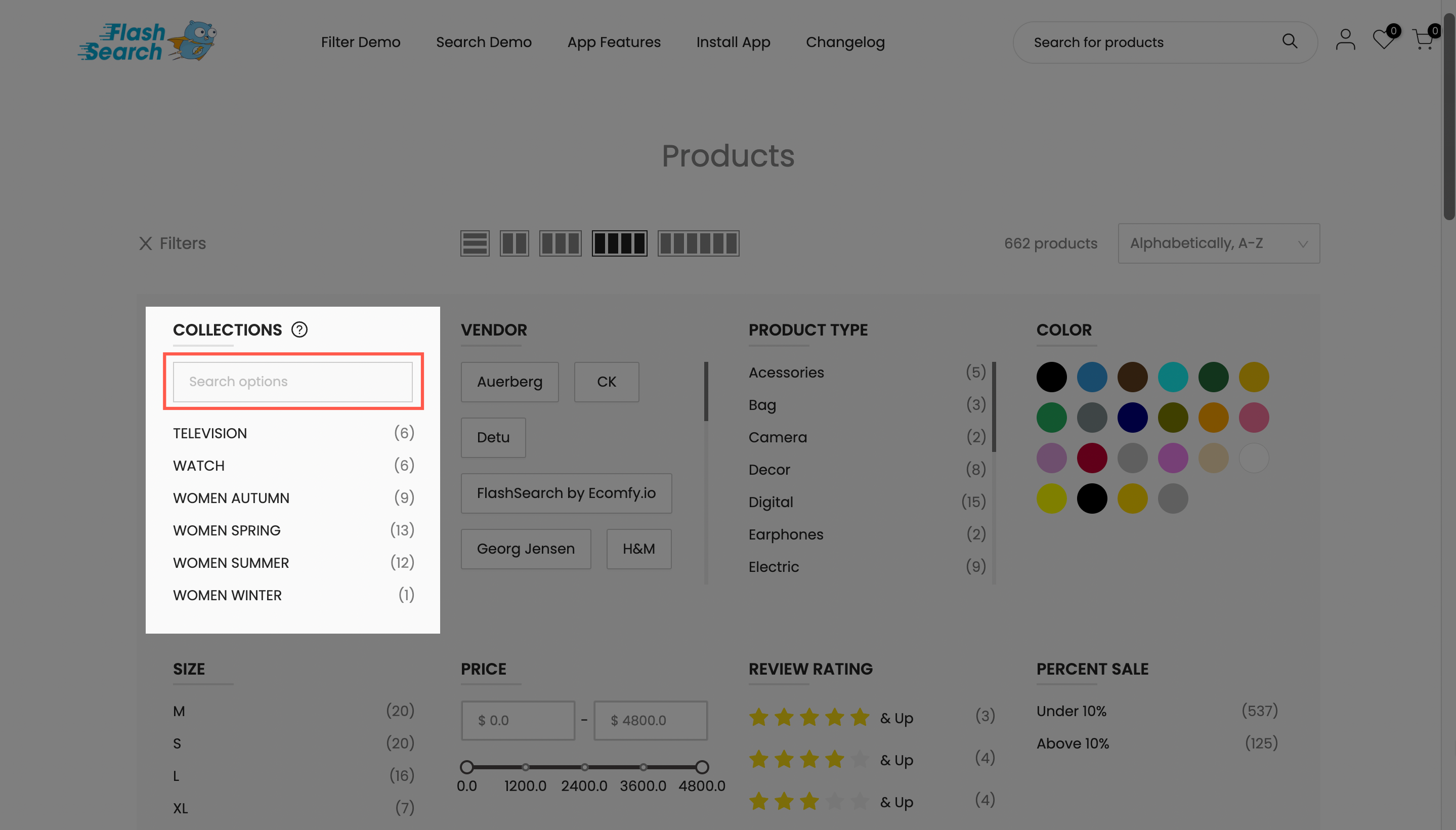Filter by Under 10% sale
The height and width of the screenshot is (830, 1456).
pyautogui.click(x=1157, y=711)
